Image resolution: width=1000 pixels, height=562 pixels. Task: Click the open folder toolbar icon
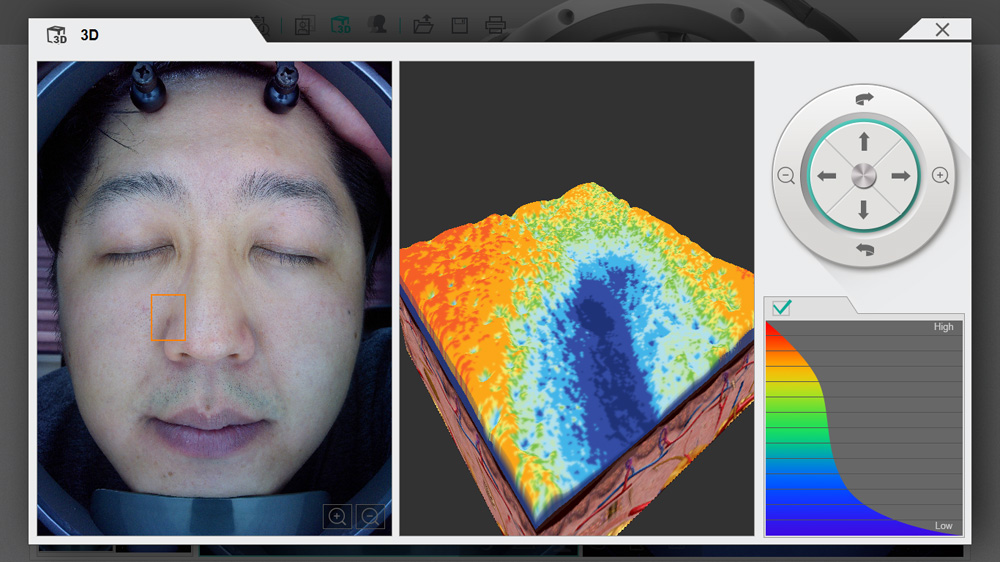click(423, 26)
